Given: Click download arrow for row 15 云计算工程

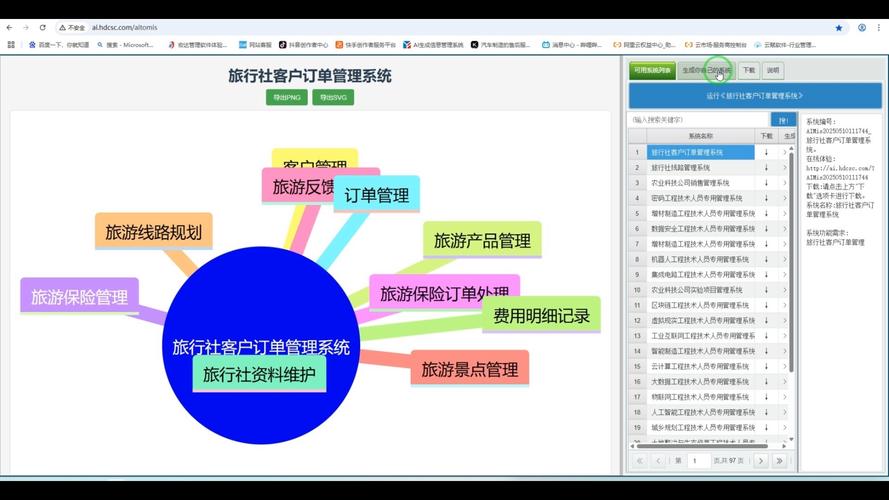Looking at the screenshot, I should (767, 366).
